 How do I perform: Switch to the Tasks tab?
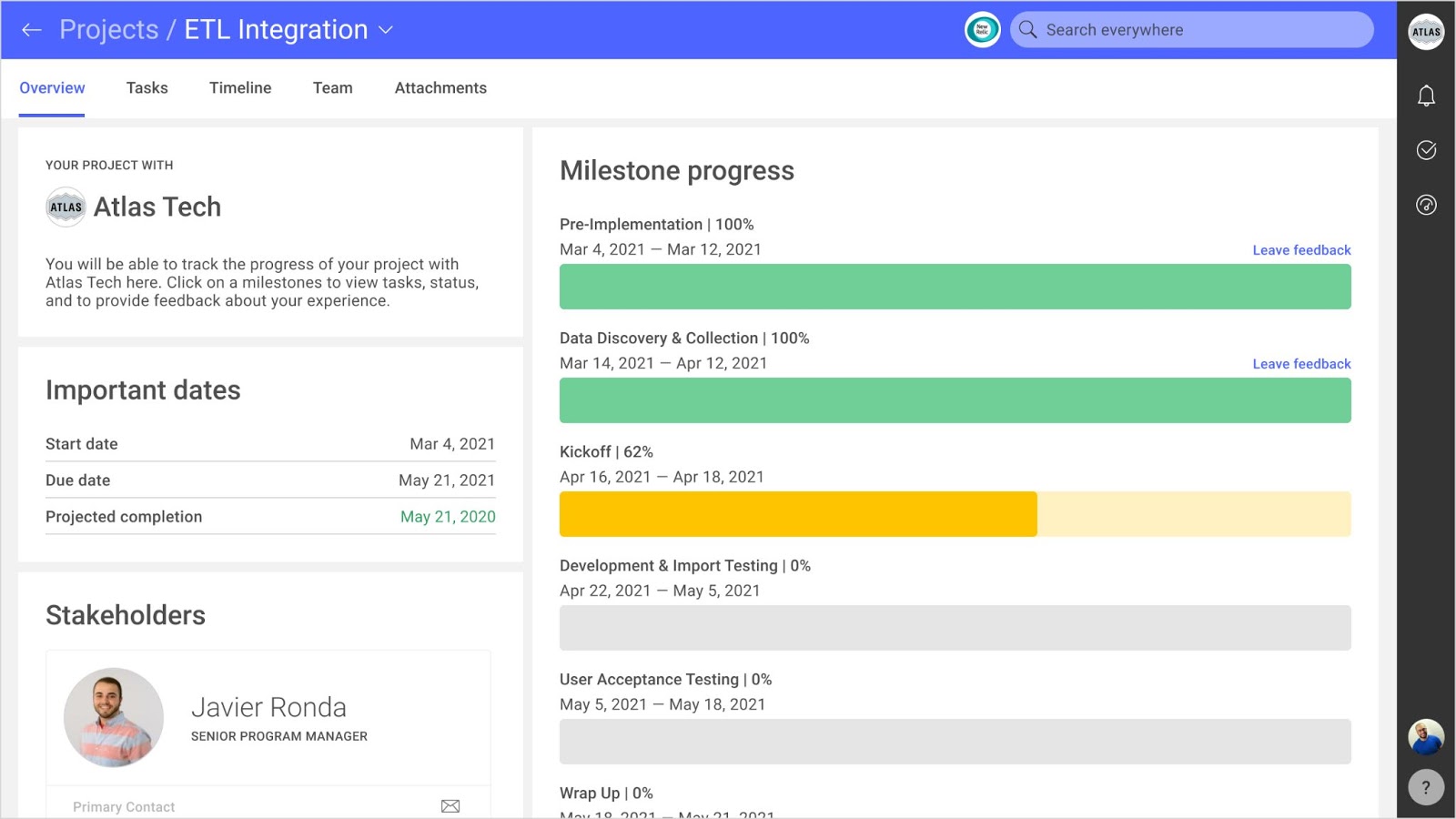click(147, 88)
